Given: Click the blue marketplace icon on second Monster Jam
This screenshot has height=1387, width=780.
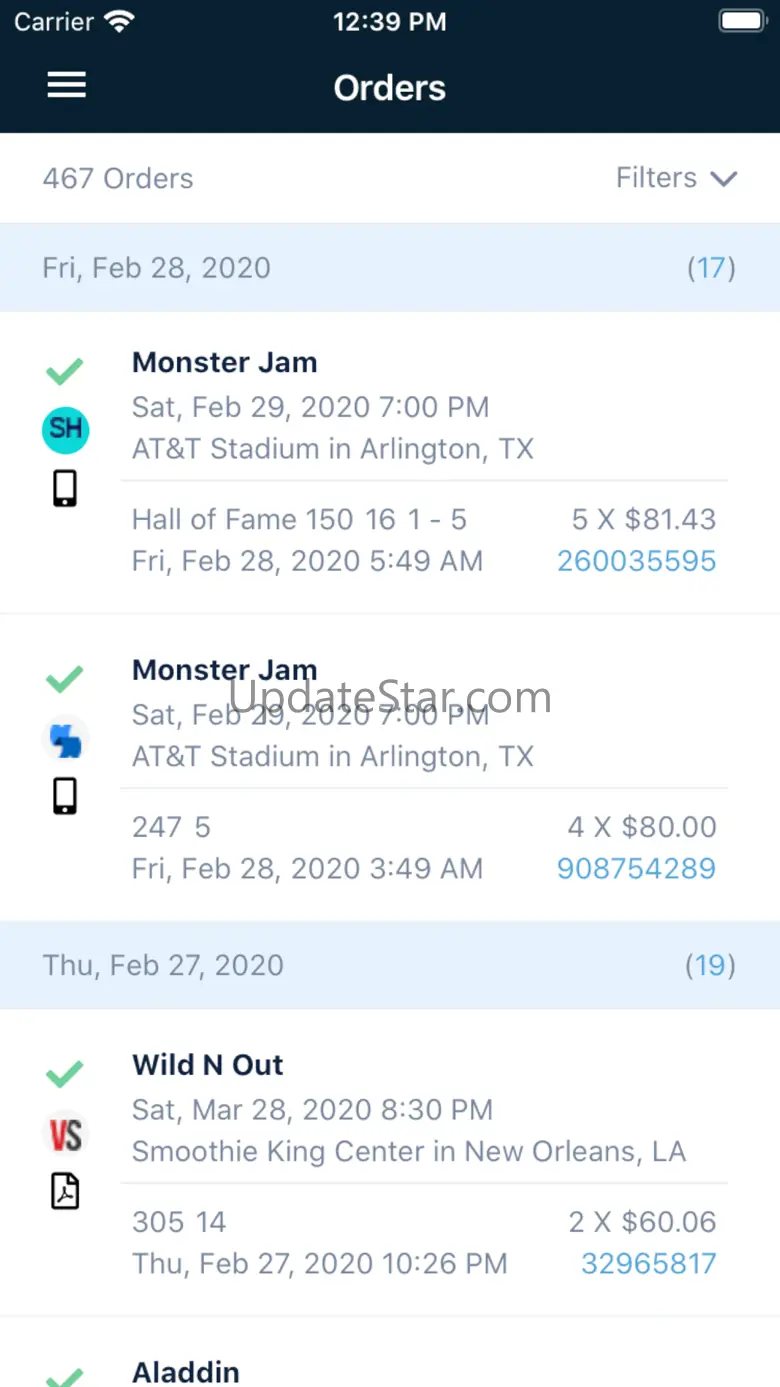Looking at the screenshot, I should pos(67,740).
